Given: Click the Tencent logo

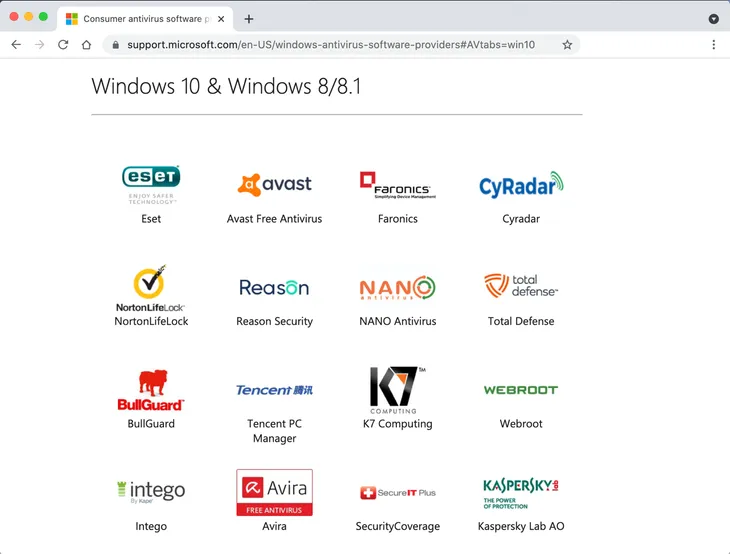Looking at the screenshot, I should coord(274,390).
